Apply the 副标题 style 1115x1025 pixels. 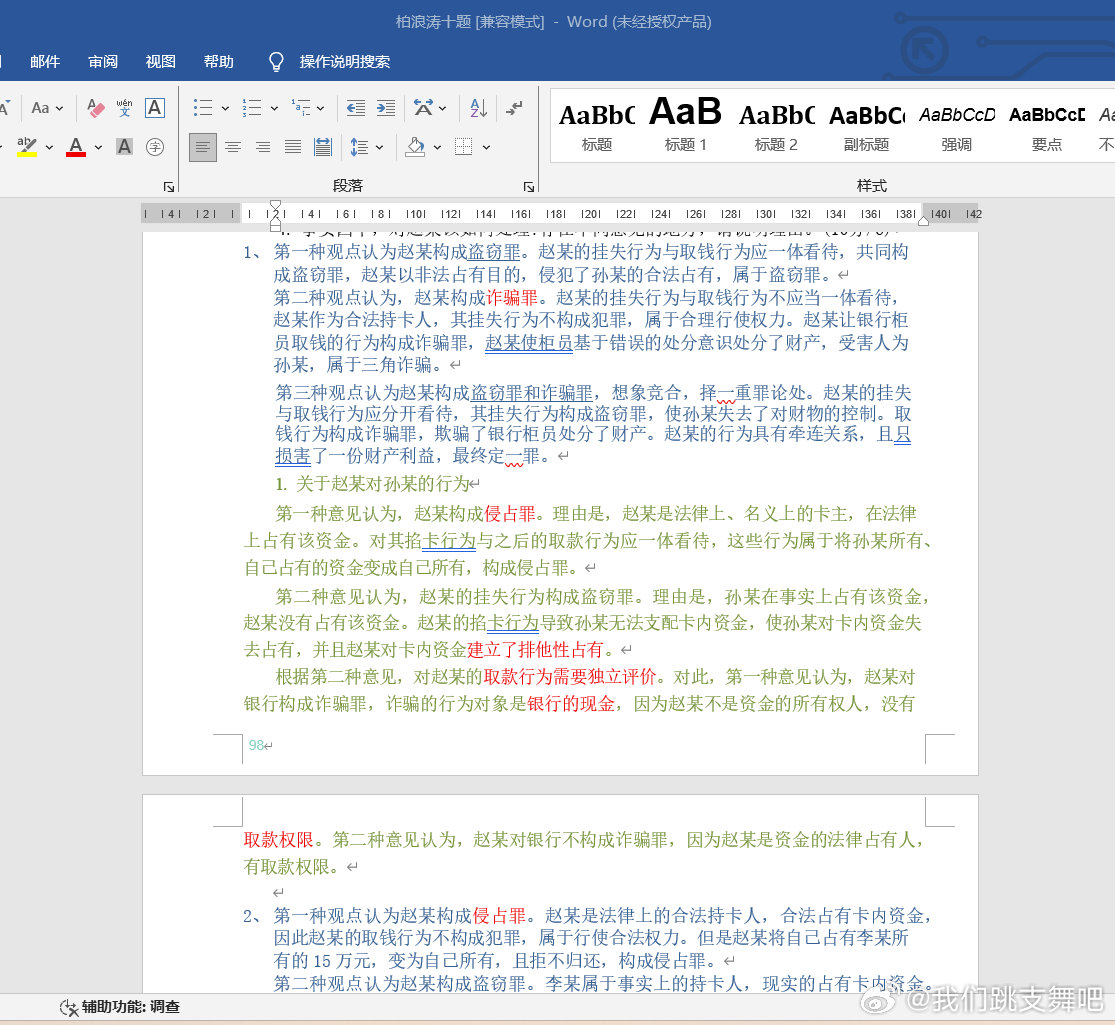click(x=866, y=126)
